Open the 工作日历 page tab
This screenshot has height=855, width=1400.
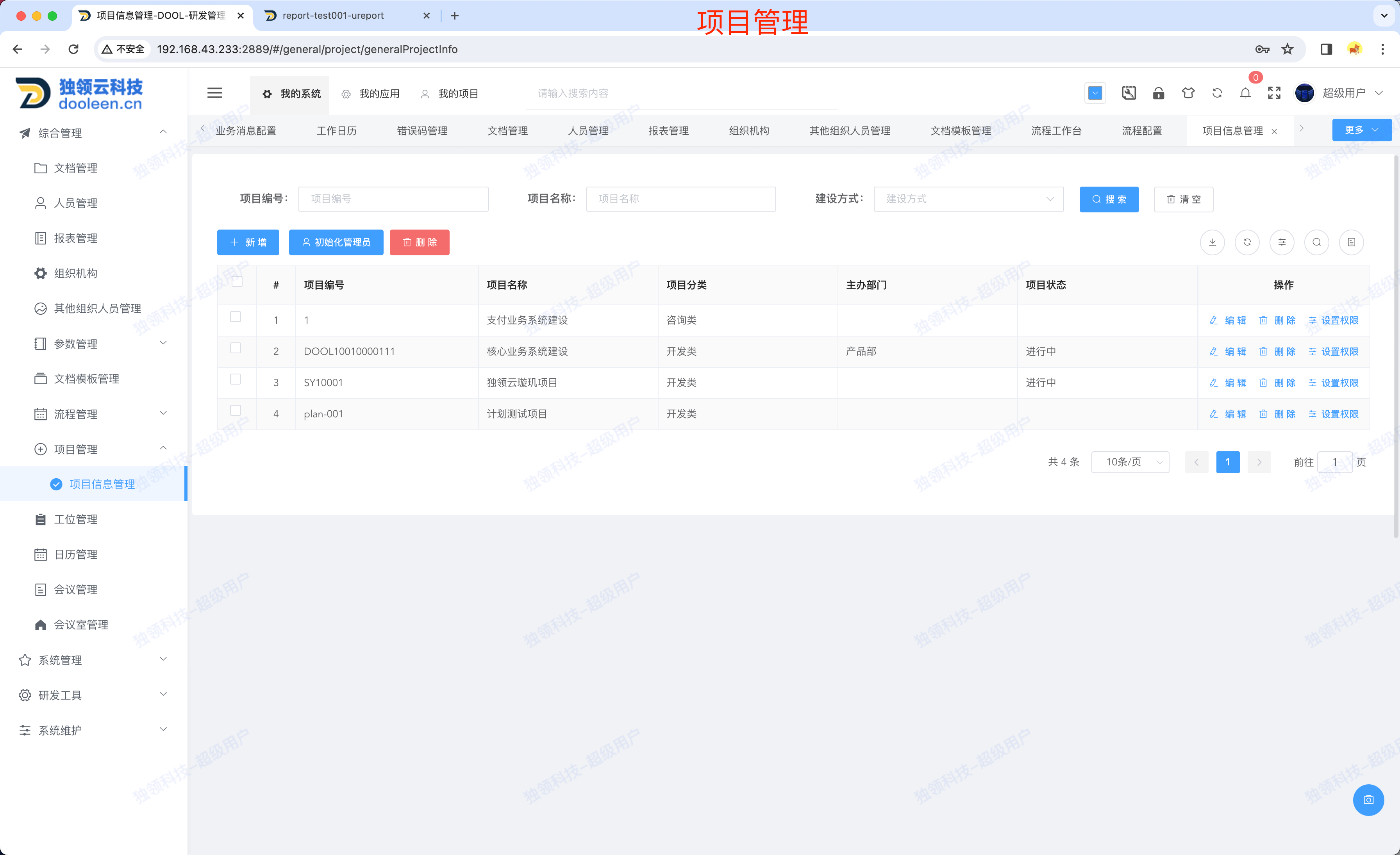pos(336,131)
